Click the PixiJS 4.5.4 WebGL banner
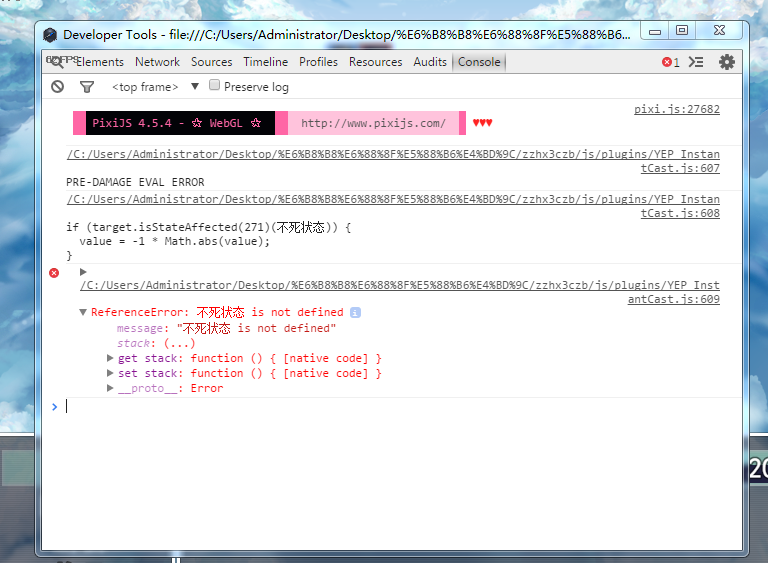768x563 pixels. [180, 123]
